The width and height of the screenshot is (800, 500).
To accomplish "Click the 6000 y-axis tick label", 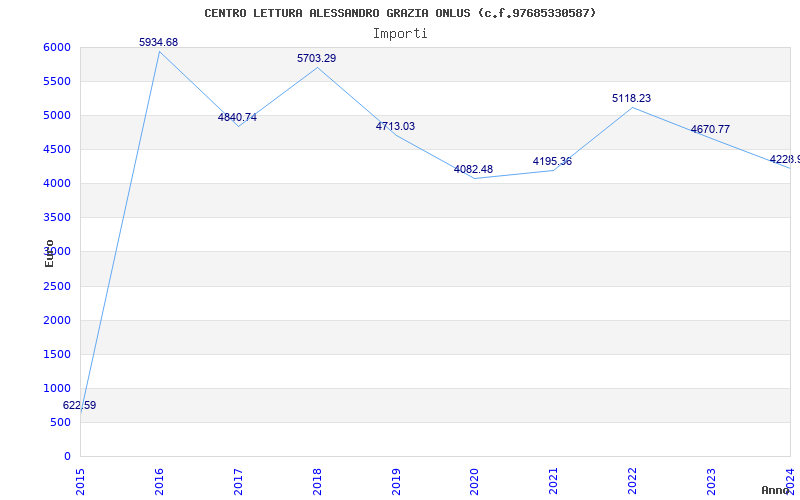I will (57, 47).
